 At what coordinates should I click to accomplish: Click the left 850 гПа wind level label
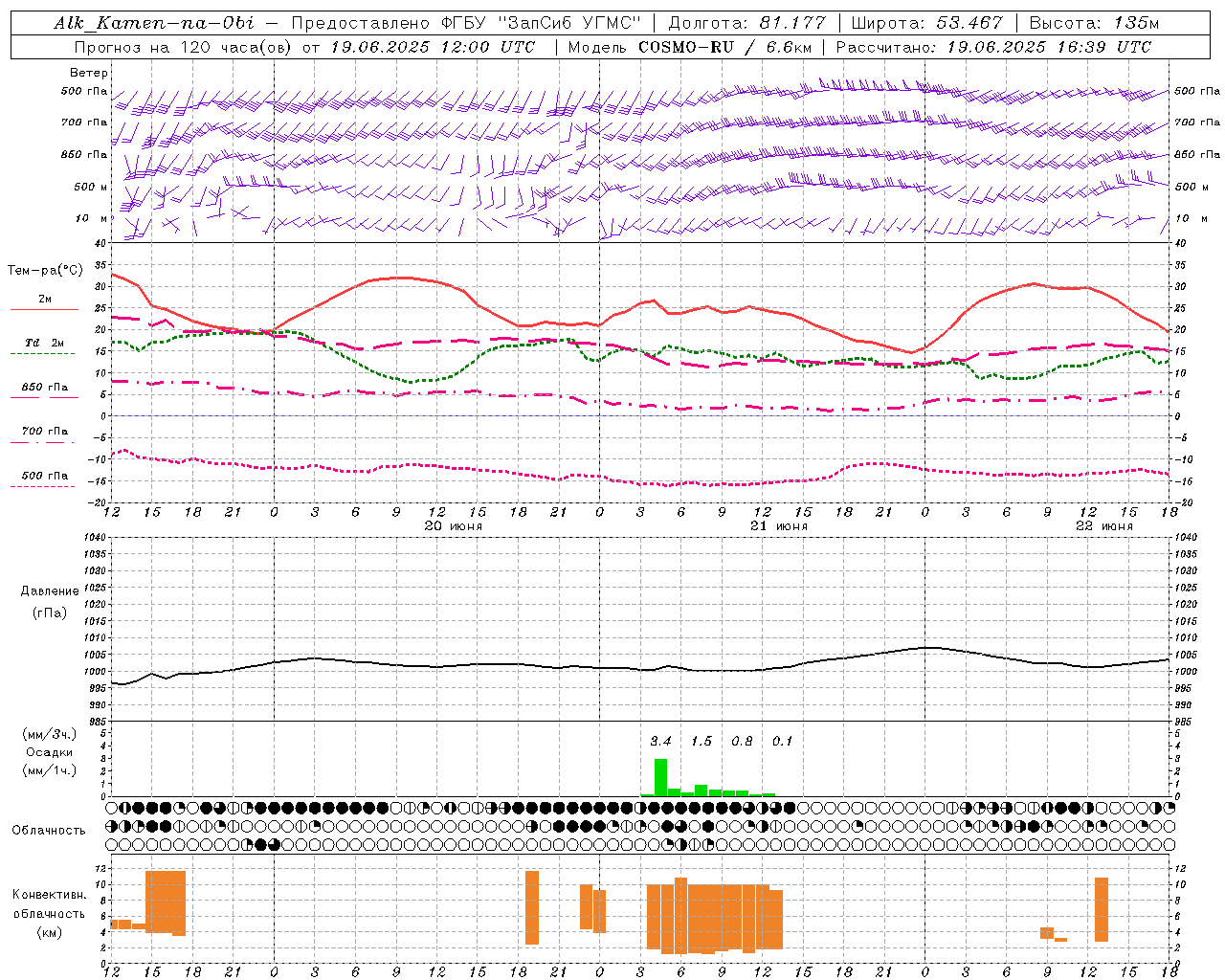click(84, 154)
